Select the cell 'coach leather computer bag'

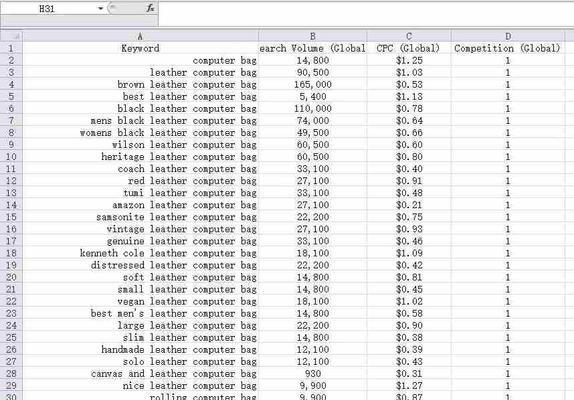click(x=140, y=169)
